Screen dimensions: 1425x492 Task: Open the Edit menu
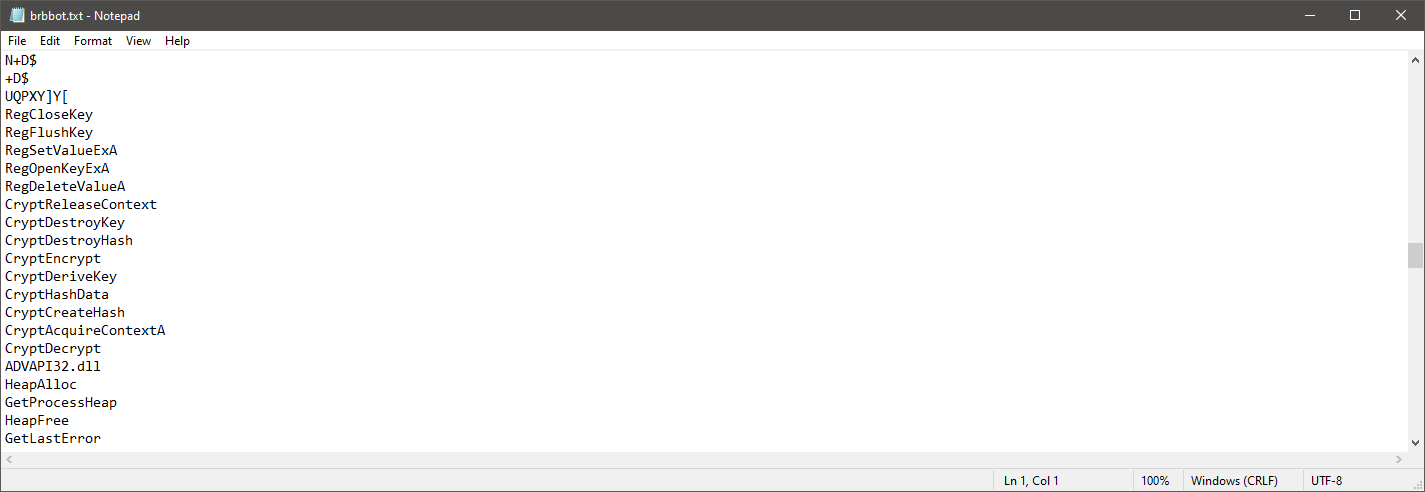click(50, 41)
